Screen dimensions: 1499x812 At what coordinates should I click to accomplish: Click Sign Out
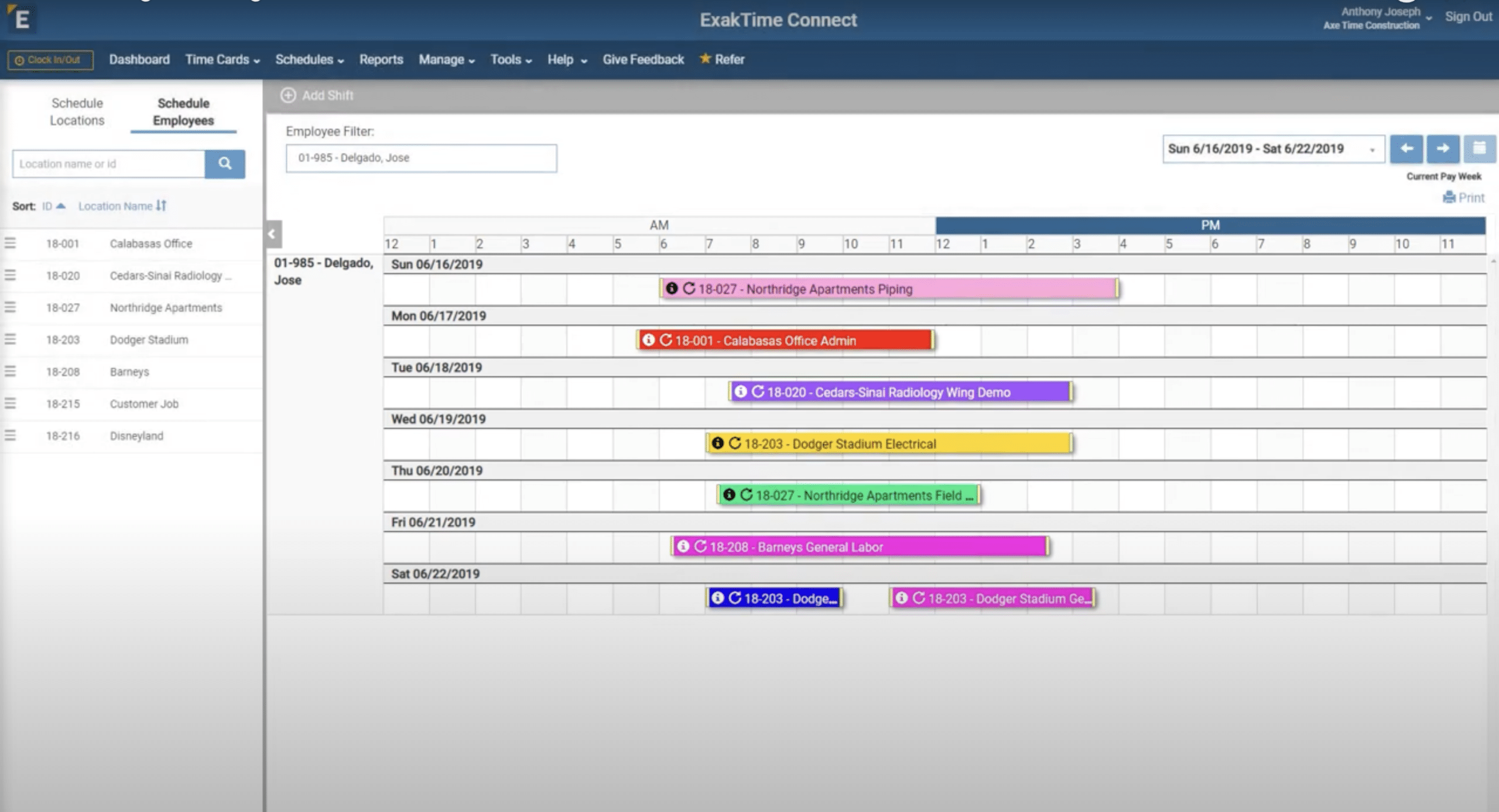pos(1468,16)
